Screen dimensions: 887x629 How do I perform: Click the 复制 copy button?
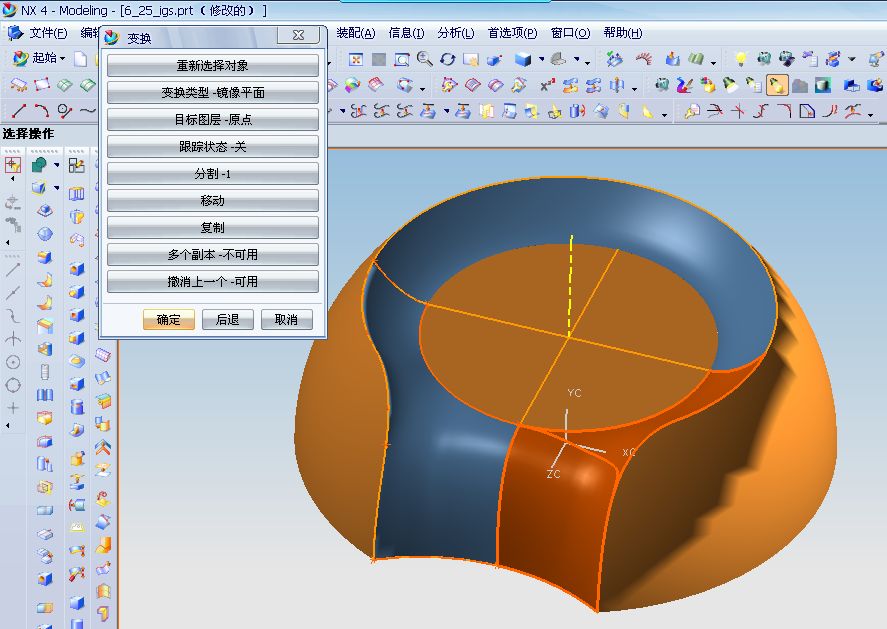[x=213, y=228]
